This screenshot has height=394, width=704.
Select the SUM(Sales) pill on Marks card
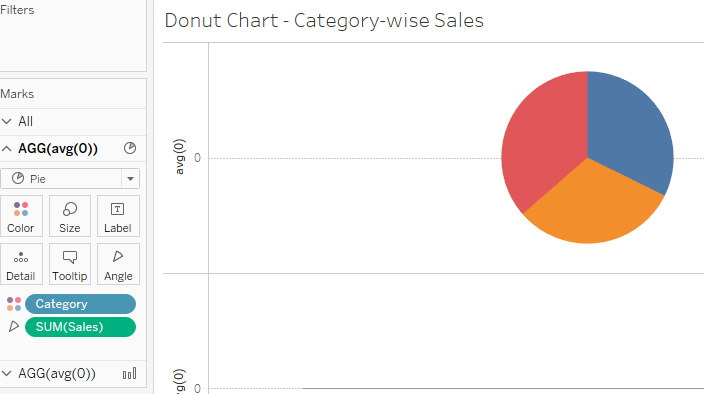coord(80,327)
